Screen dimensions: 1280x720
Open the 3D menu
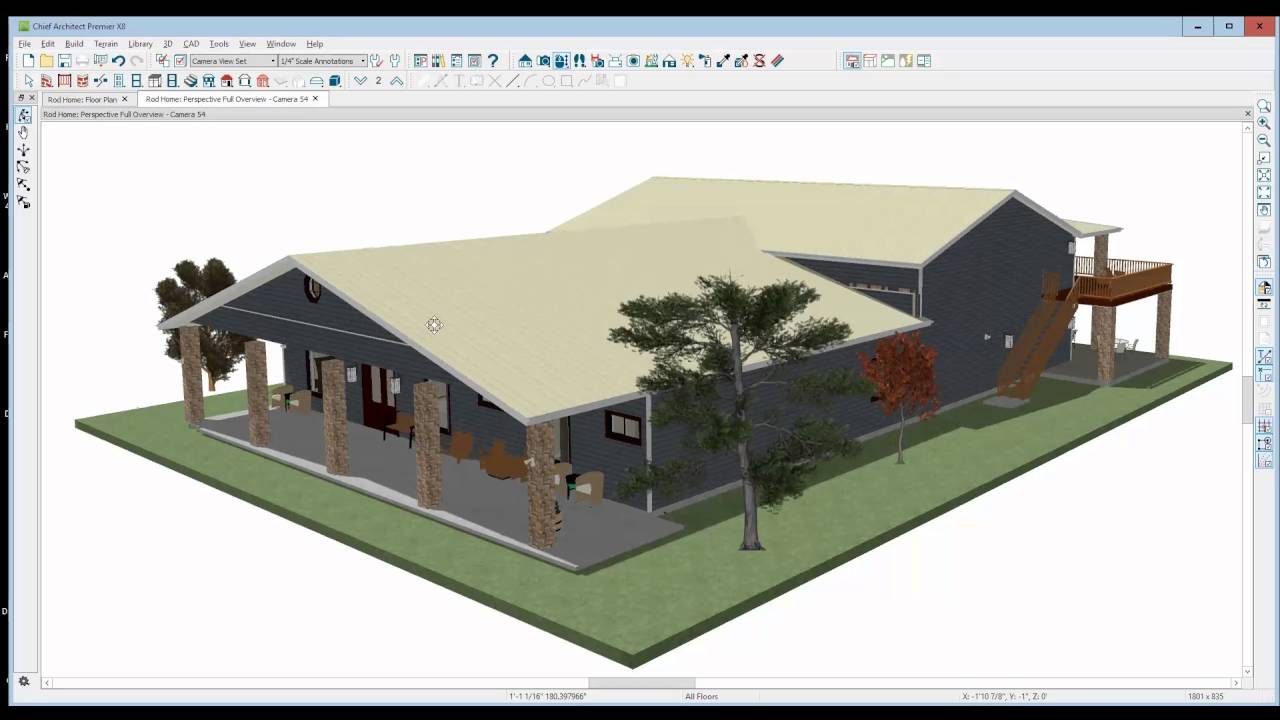click(168, 44)
